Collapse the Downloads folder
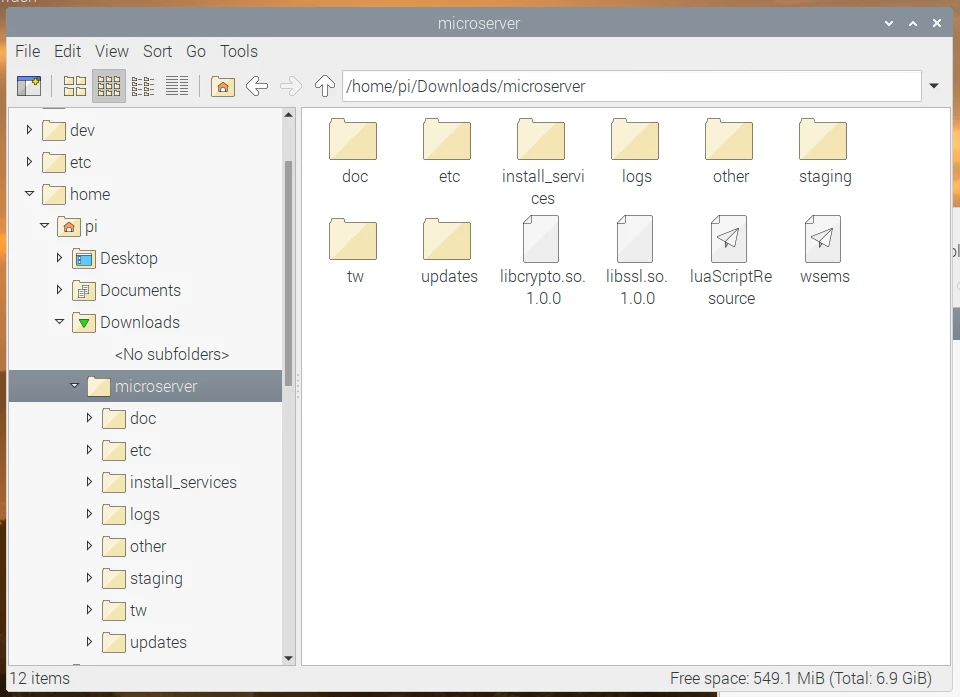The width and height of the screenshot is (960, 697). [x=59, y=322]
